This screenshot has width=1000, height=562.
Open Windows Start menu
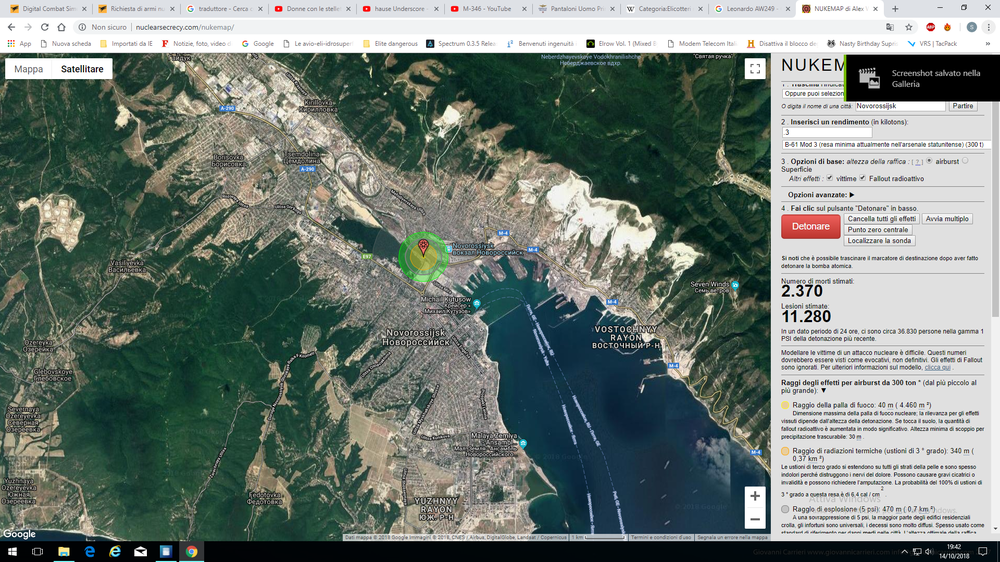point(12,552)
